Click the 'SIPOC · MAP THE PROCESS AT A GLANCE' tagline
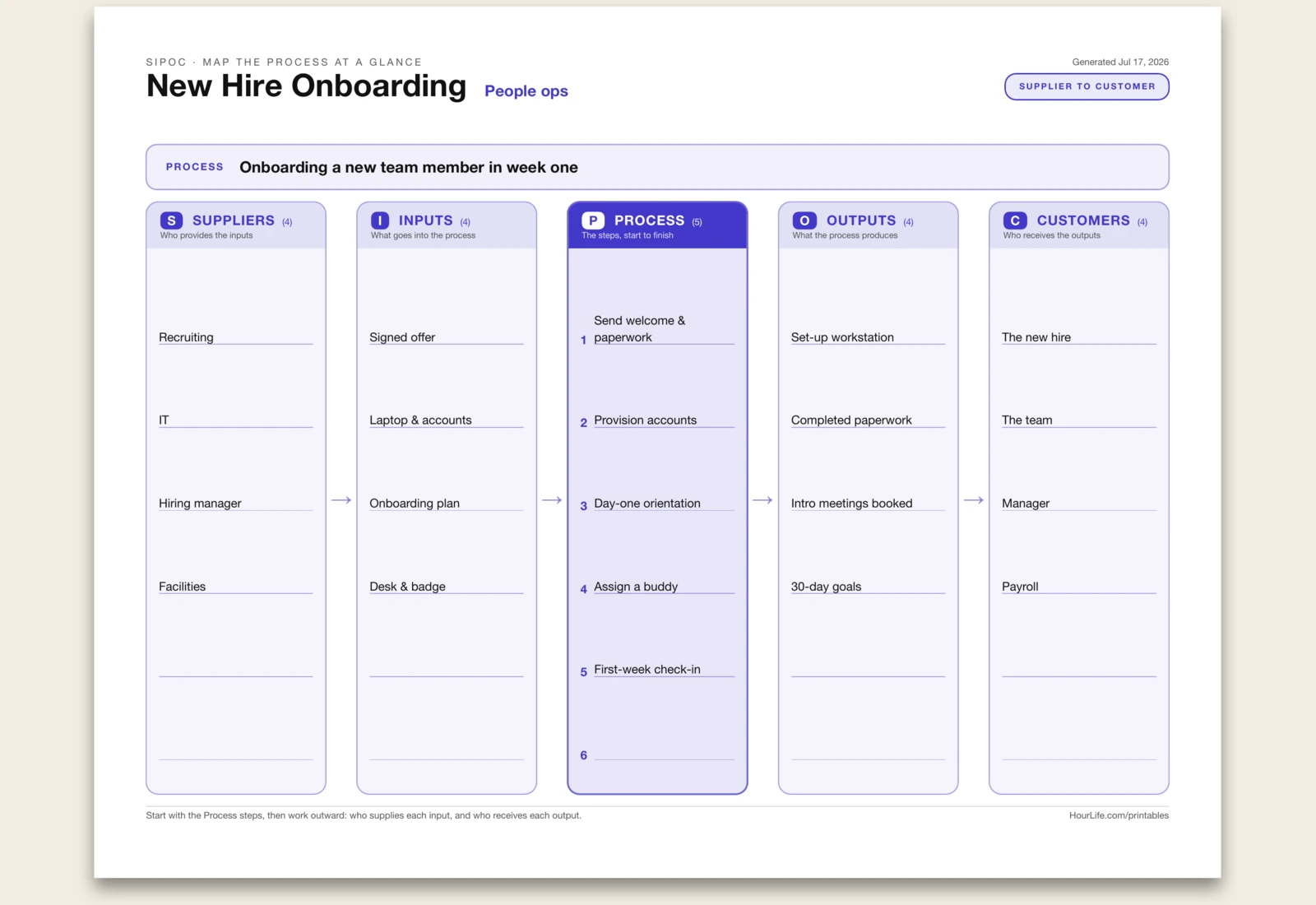The height and width of the screenshot is (905, 1316). point(284,63)
